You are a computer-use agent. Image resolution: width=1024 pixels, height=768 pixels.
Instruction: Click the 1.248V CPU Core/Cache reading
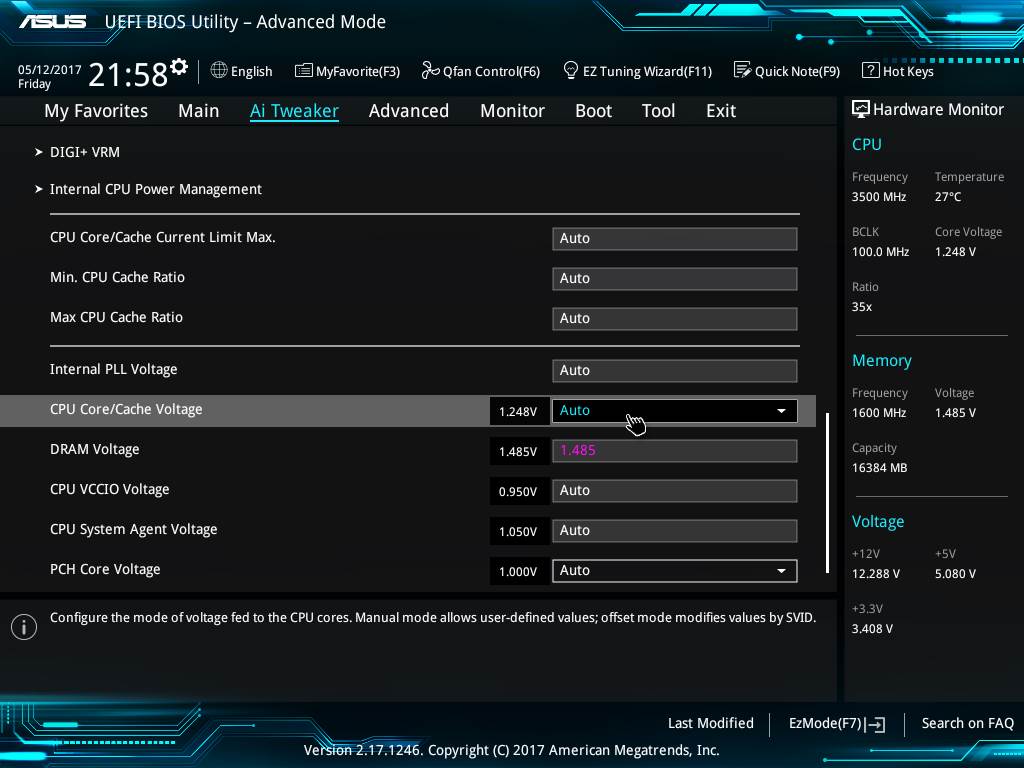(x=519, y=411)
